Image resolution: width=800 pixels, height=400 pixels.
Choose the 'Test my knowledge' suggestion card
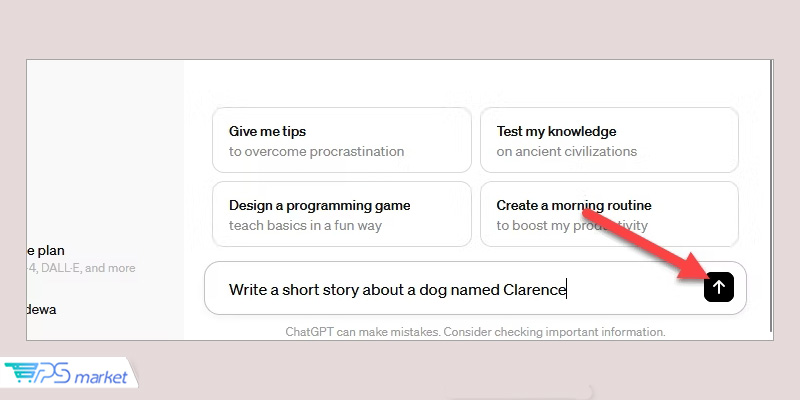609,140
